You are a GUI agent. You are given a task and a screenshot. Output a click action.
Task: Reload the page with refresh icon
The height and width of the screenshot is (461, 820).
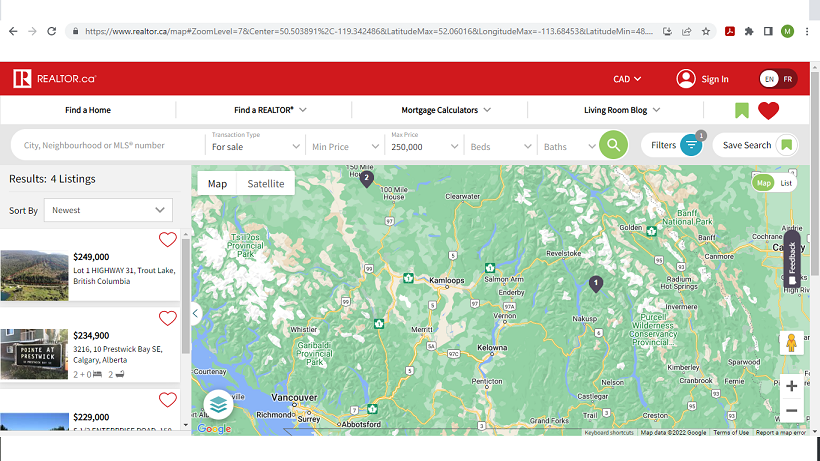pos(51,31)
